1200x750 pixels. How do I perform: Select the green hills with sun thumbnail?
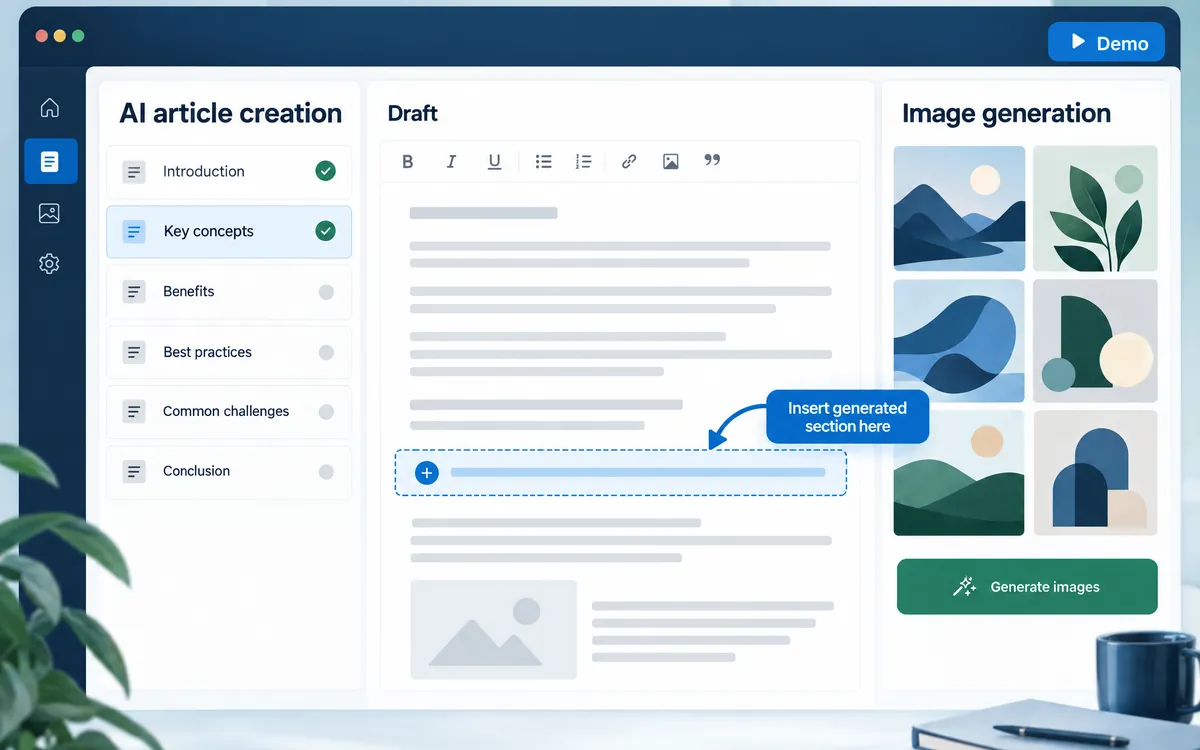point(959,473)
